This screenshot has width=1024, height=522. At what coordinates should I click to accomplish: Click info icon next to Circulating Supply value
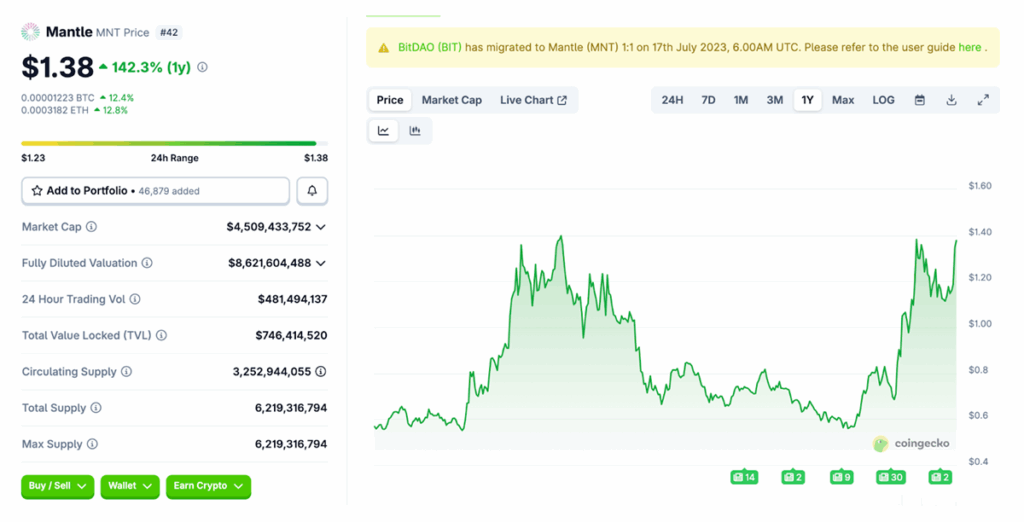point(321,371)
